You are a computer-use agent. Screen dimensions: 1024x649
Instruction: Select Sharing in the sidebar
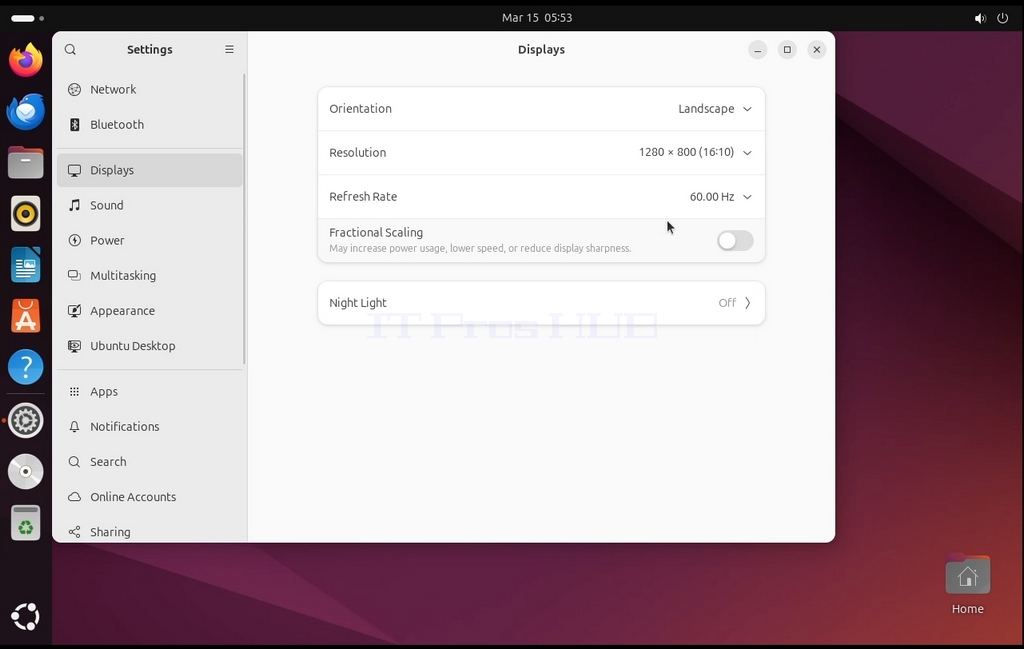[x=150, y=532]
